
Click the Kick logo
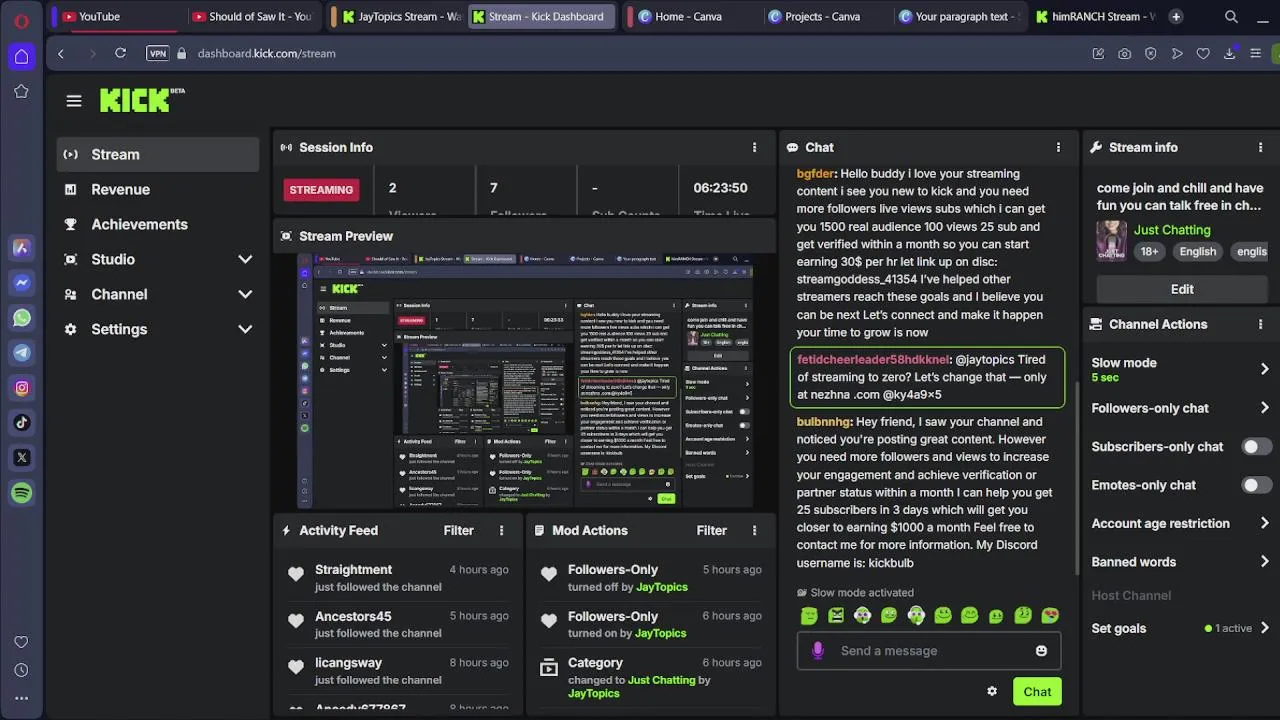pos(141,100)
